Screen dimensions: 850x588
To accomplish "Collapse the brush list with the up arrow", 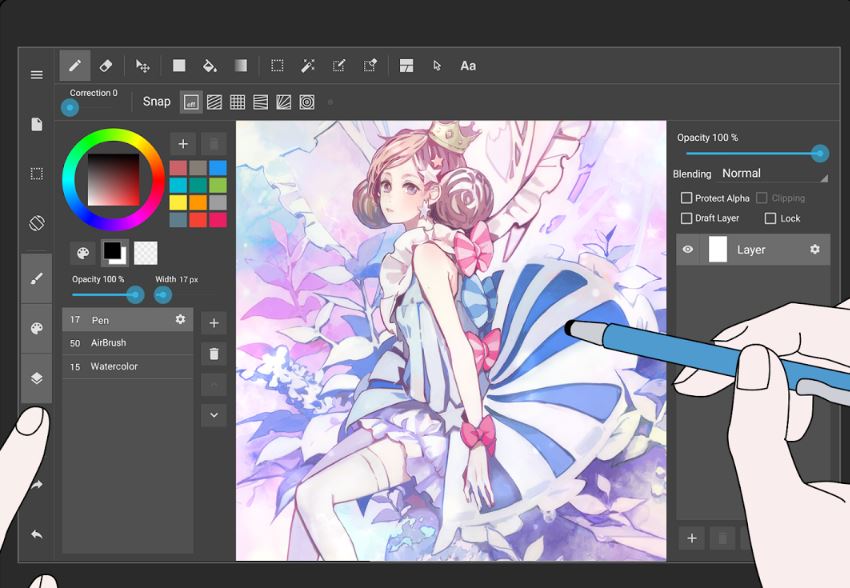I will (213, 383).
